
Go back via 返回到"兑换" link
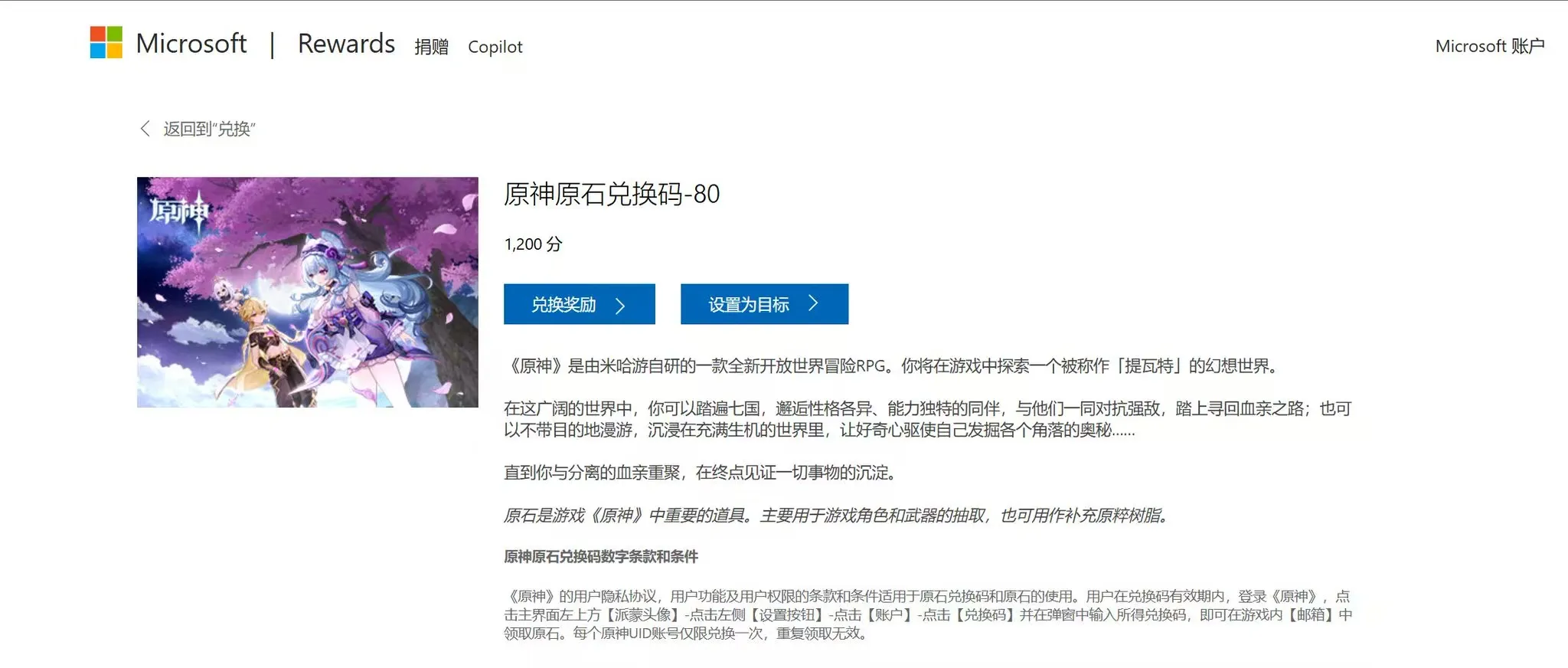[209, 129]
